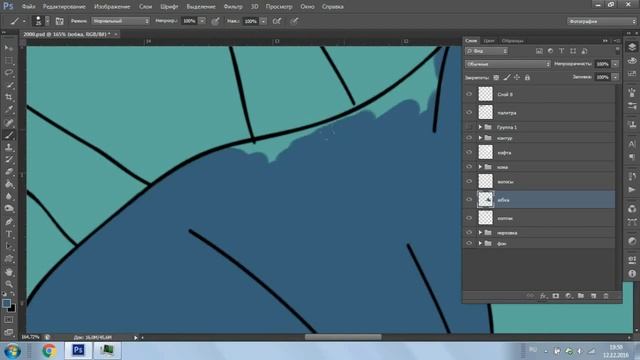Image resolution: width=640 pixels, height=360 pixels.
Task: Expand the 'Группа 1' group
Action: [480, 127]
